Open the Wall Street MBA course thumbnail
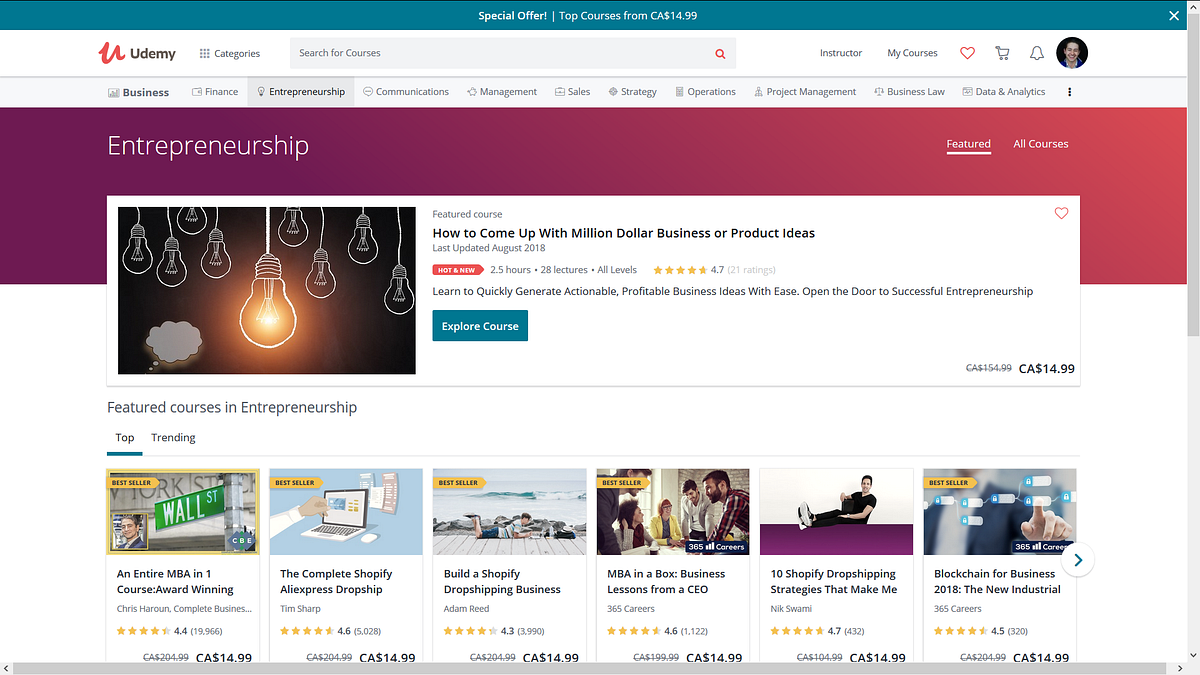 183,512
